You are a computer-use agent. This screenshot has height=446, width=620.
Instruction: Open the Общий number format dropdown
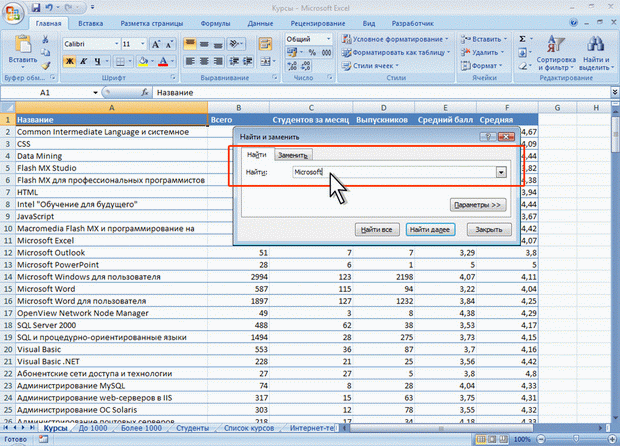328,39
